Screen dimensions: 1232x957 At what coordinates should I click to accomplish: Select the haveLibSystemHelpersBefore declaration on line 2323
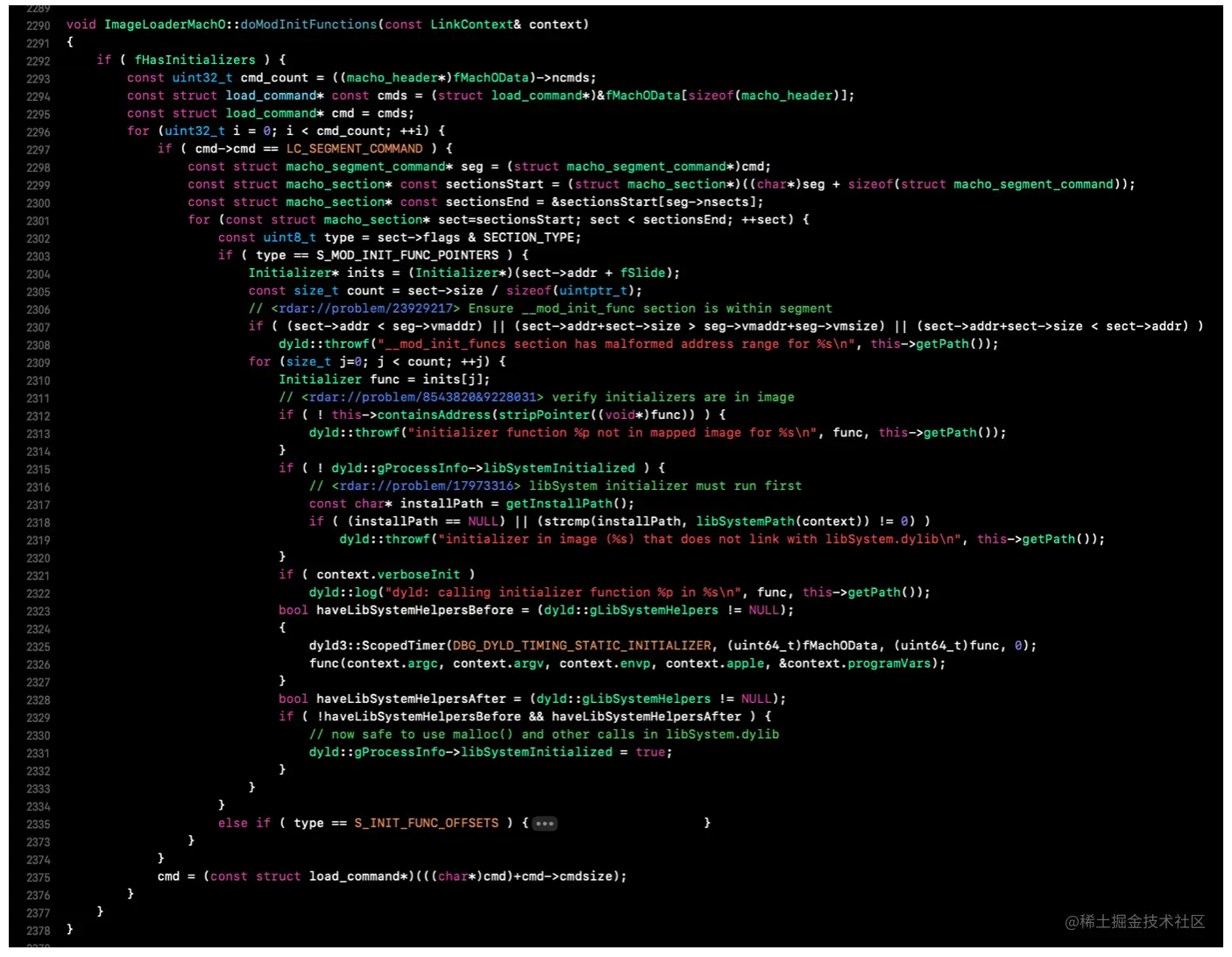pyautogui.click(x=414, y=610)
